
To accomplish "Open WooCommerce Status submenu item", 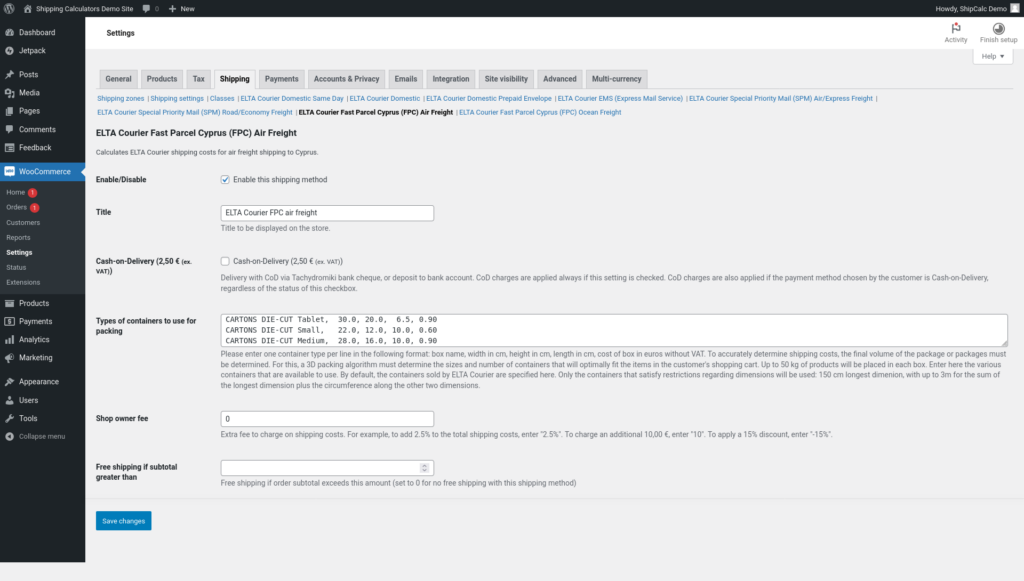I will 16,268.
